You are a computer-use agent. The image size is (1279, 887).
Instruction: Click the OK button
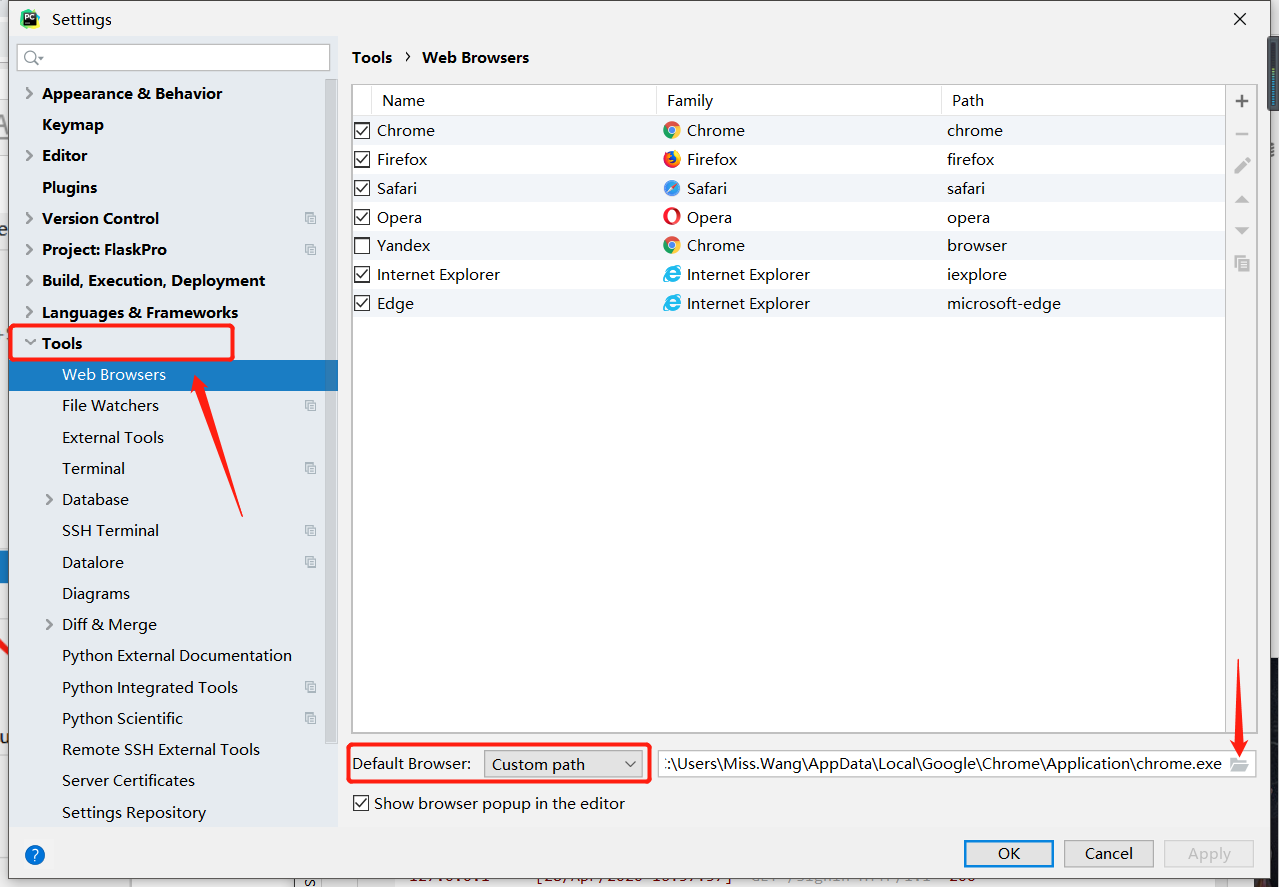pyautogui.click(x=1009, y=853)
